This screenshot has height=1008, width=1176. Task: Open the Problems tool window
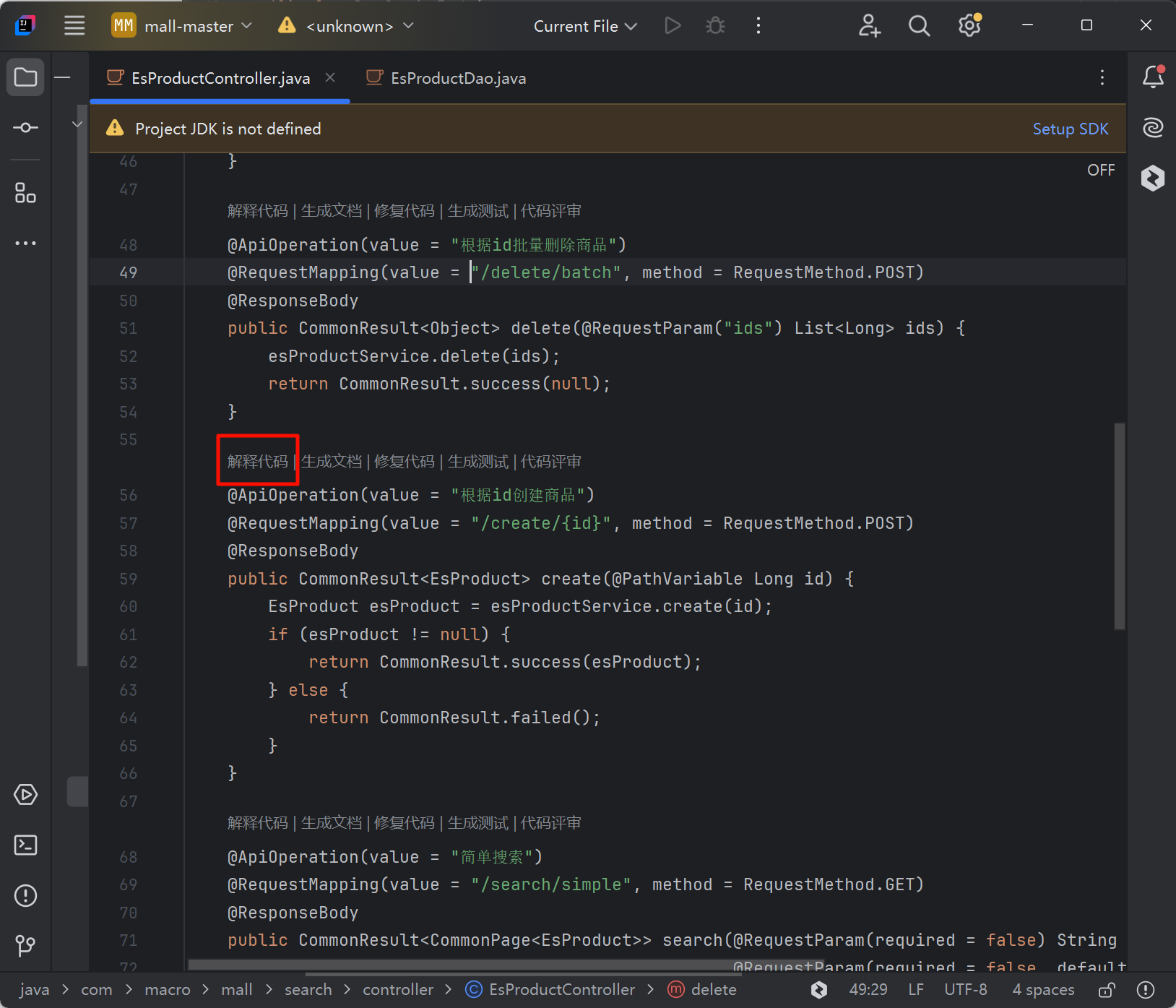pos(25,895)
